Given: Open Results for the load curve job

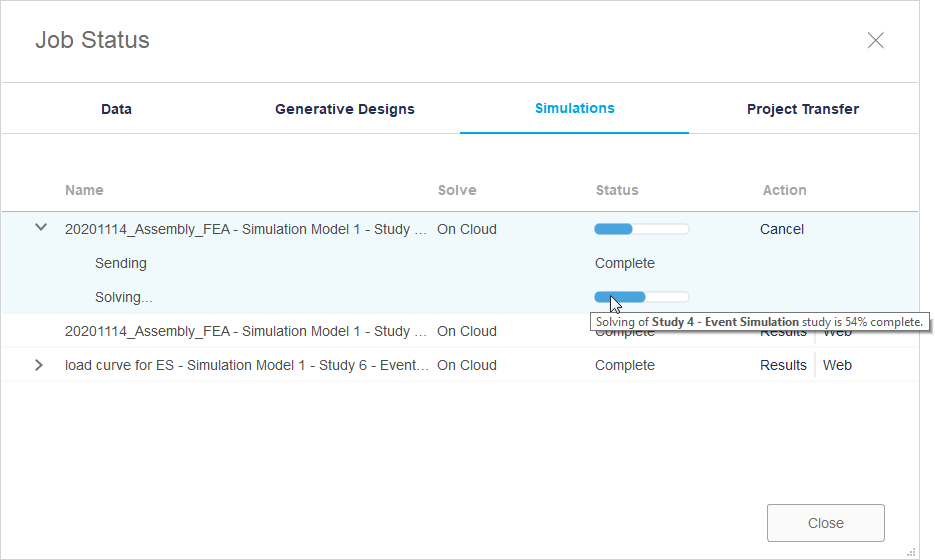Looking at the screenshot, I should coord(783,365).
